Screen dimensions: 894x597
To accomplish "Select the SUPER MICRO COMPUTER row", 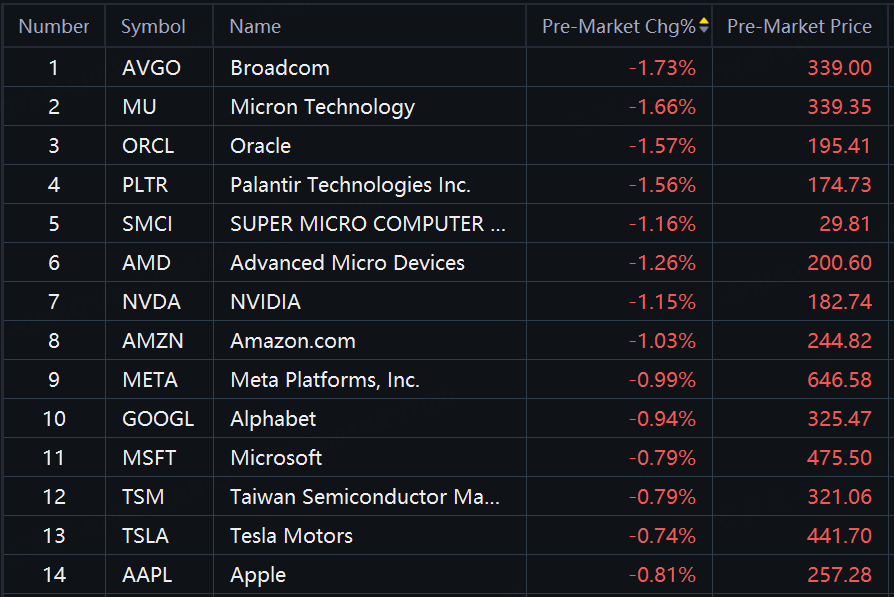I will (x=367, y=224).
